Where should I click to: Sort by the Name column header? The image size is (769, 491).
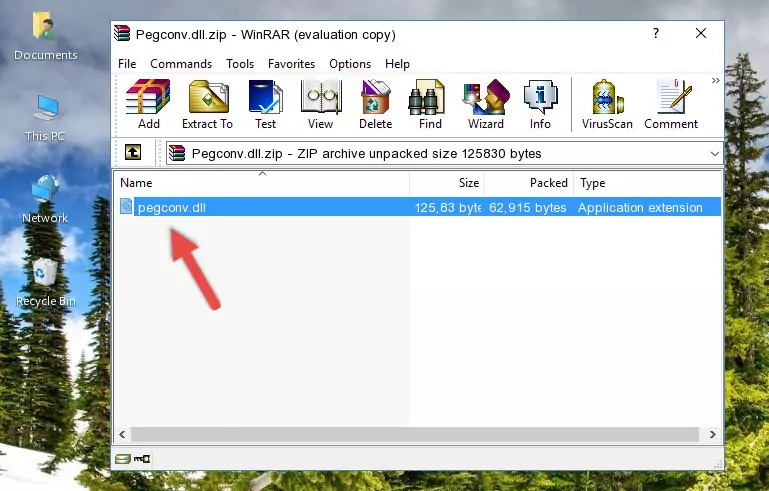point(262,183)
